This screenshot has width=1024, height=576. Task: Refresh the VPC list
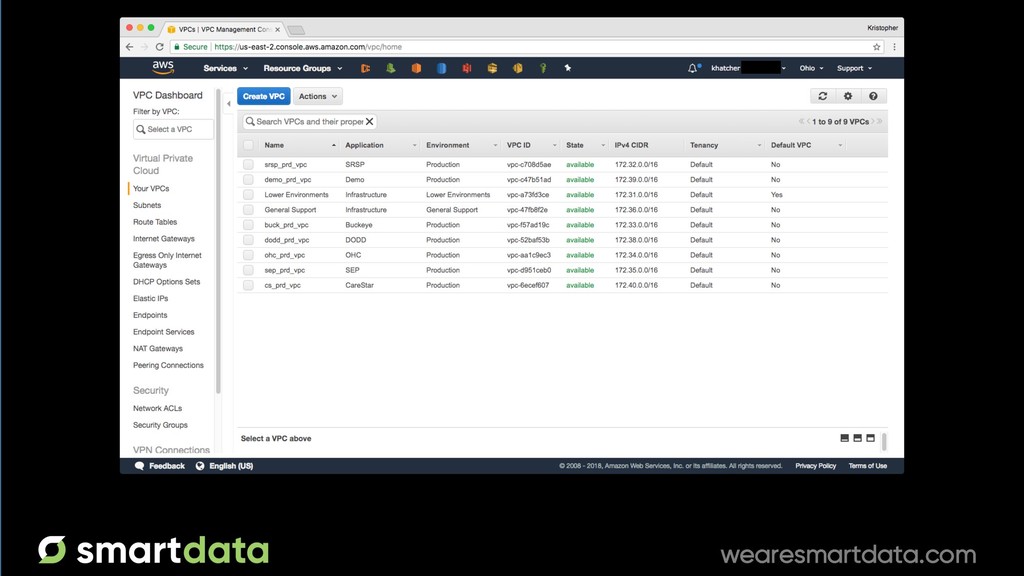[x=823, y=96]
